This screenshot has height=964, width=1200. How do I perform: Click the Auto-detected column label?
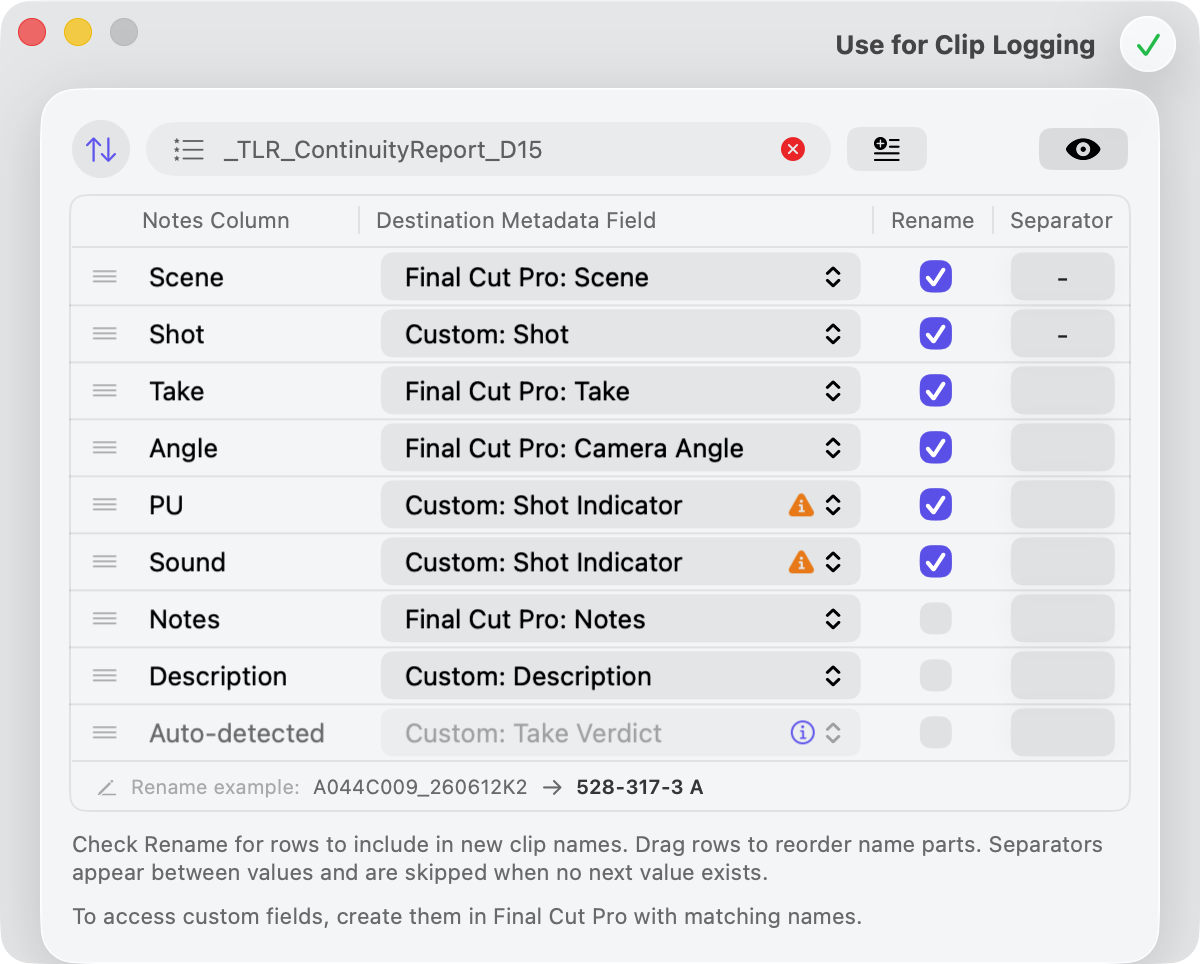[x=237, y=733]
